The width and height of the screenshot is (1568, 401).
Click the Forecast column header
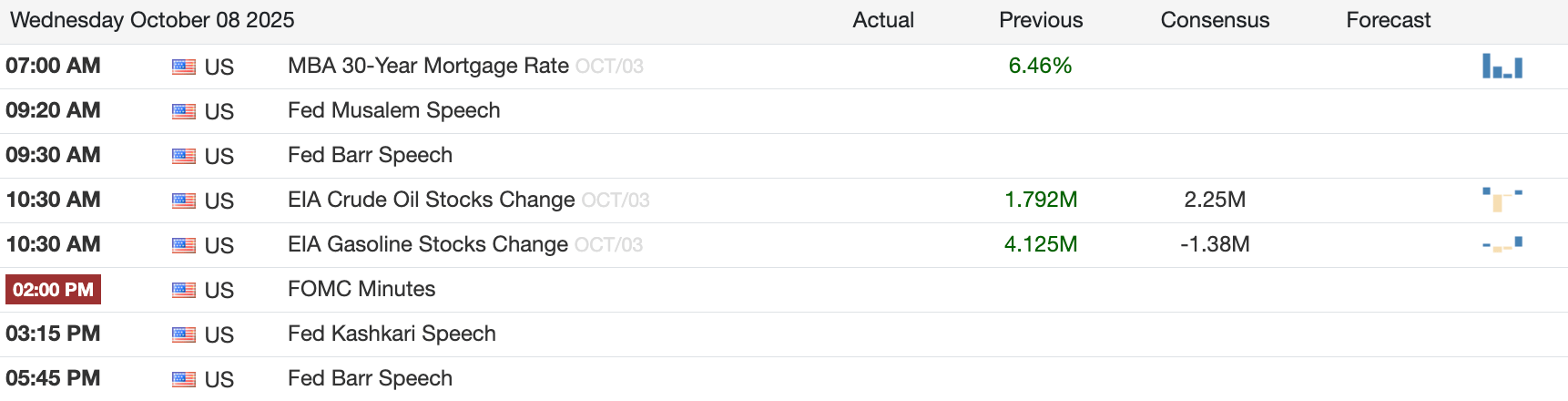click(x=1389, y=20)
